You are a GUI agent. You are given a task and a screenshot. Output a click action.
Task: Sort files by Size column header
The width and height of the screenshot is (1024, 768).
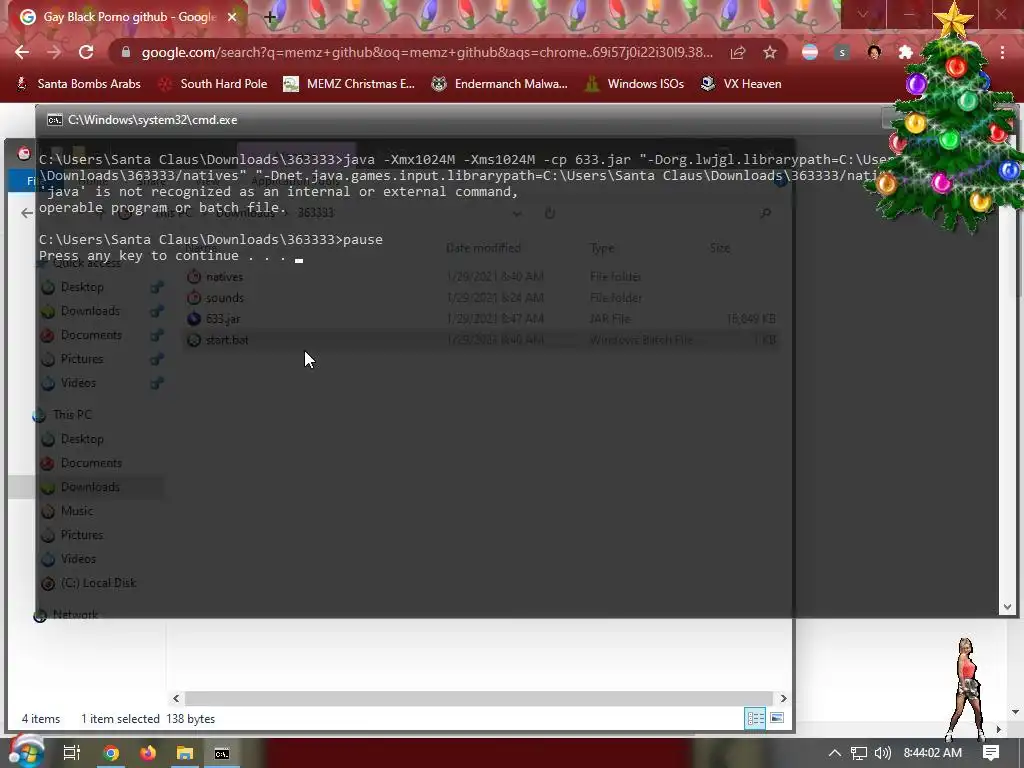point(720,248)
